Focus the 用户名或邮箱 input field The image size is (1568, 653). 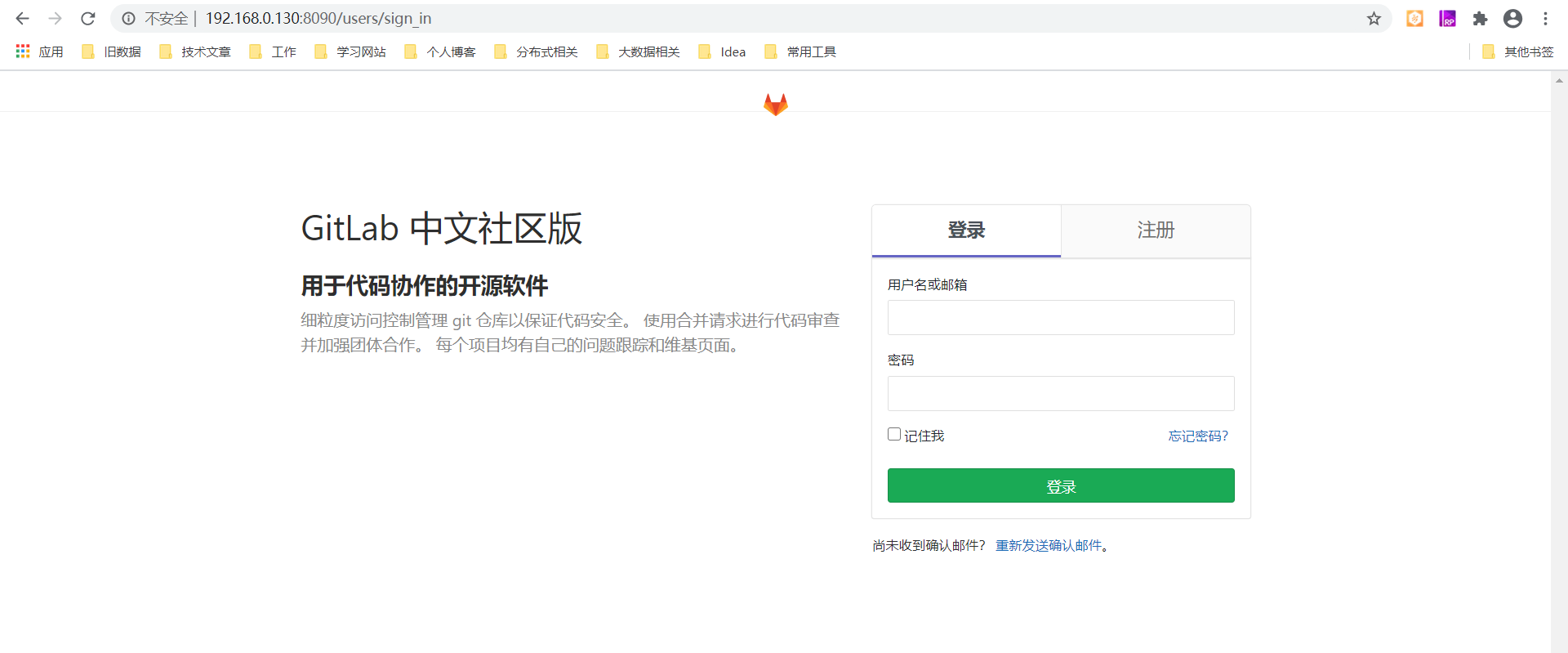[x=1061, y=317]
